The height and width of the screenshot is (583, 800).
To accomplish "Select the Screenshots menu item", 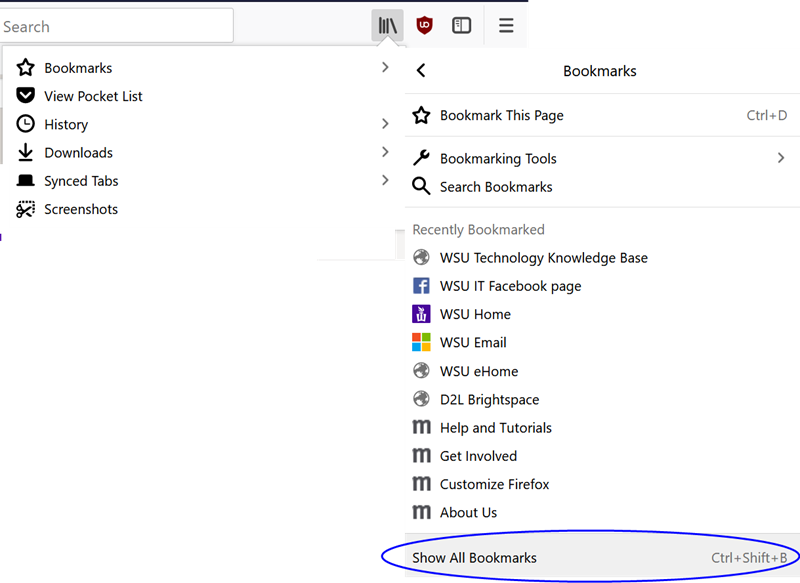I will 81,209.
